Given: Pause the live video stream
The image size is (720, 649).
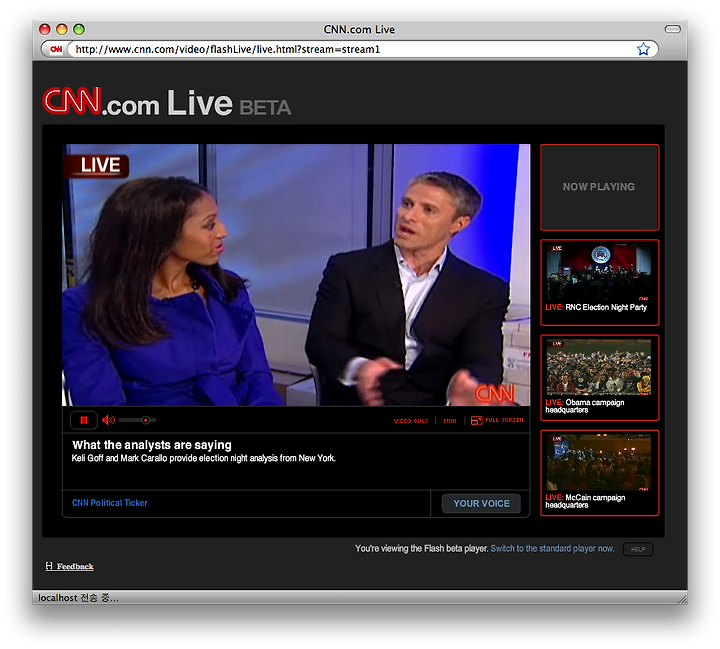Looking at the screenshot, I should click(84, 420).
